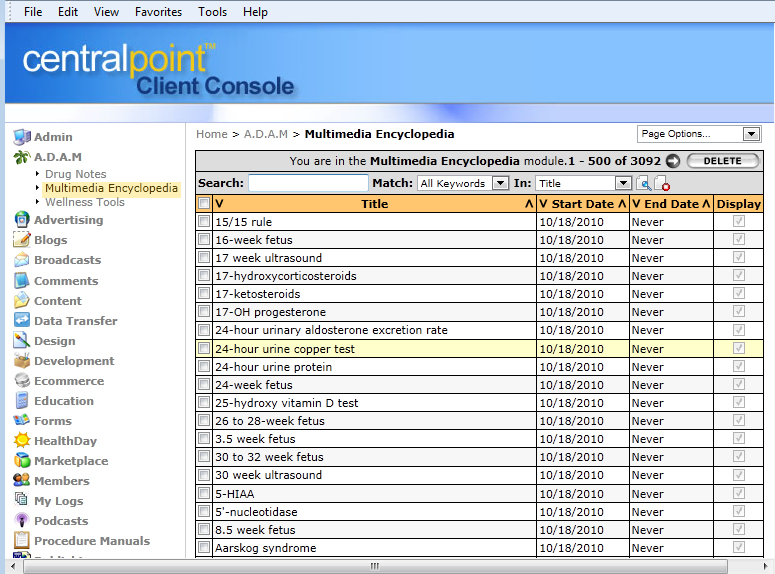This screenshot has height=574, width=775.
Task: Open the In Title dropdown
Action: tap(584, 183)
